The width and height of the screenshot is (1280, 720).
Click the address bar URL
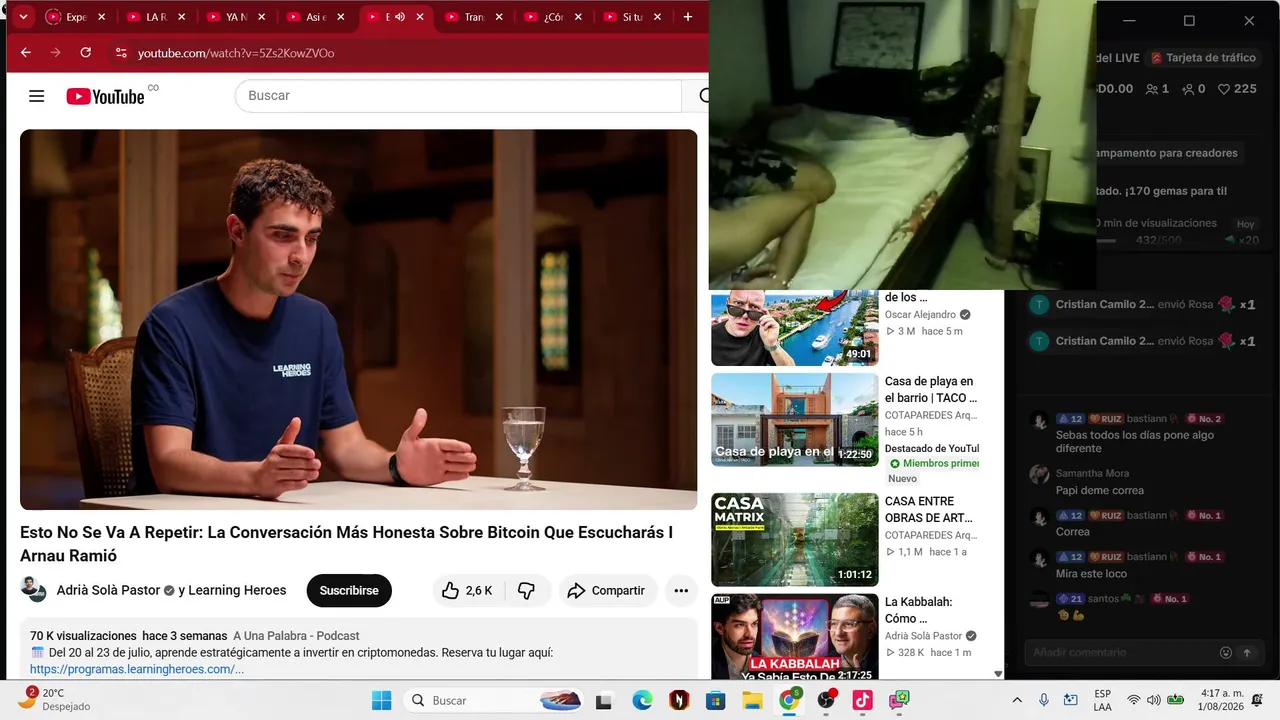coord(236,53)
